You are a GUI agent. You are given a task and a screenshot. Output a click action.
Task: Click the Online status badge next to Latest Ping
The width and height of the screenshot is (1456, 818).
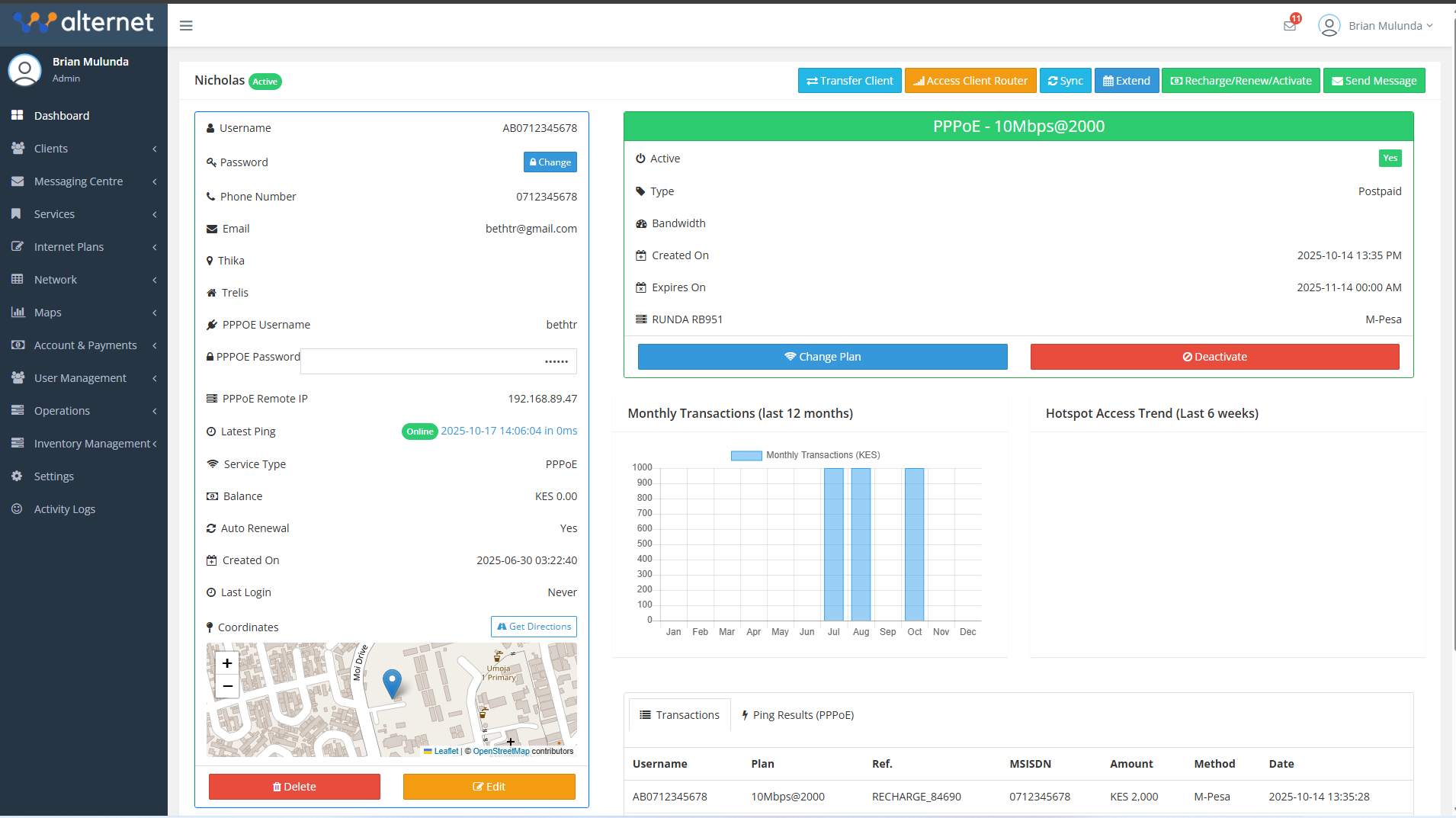pos(419,431)
